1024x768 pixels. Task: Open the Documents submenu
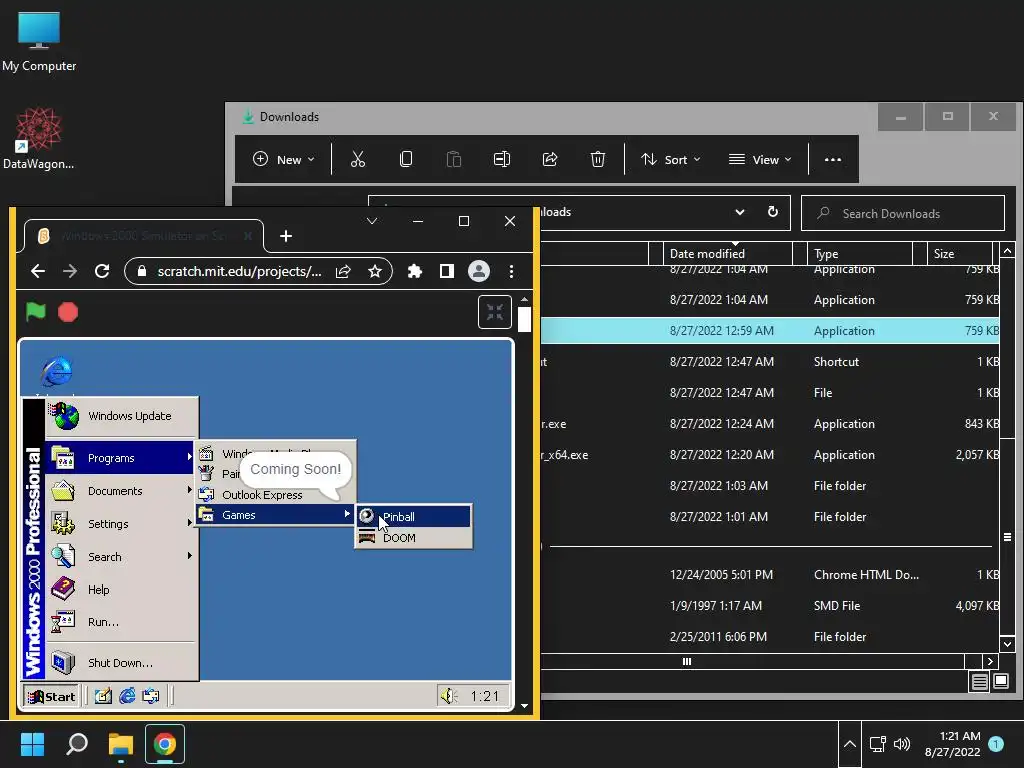pos(122,490)
